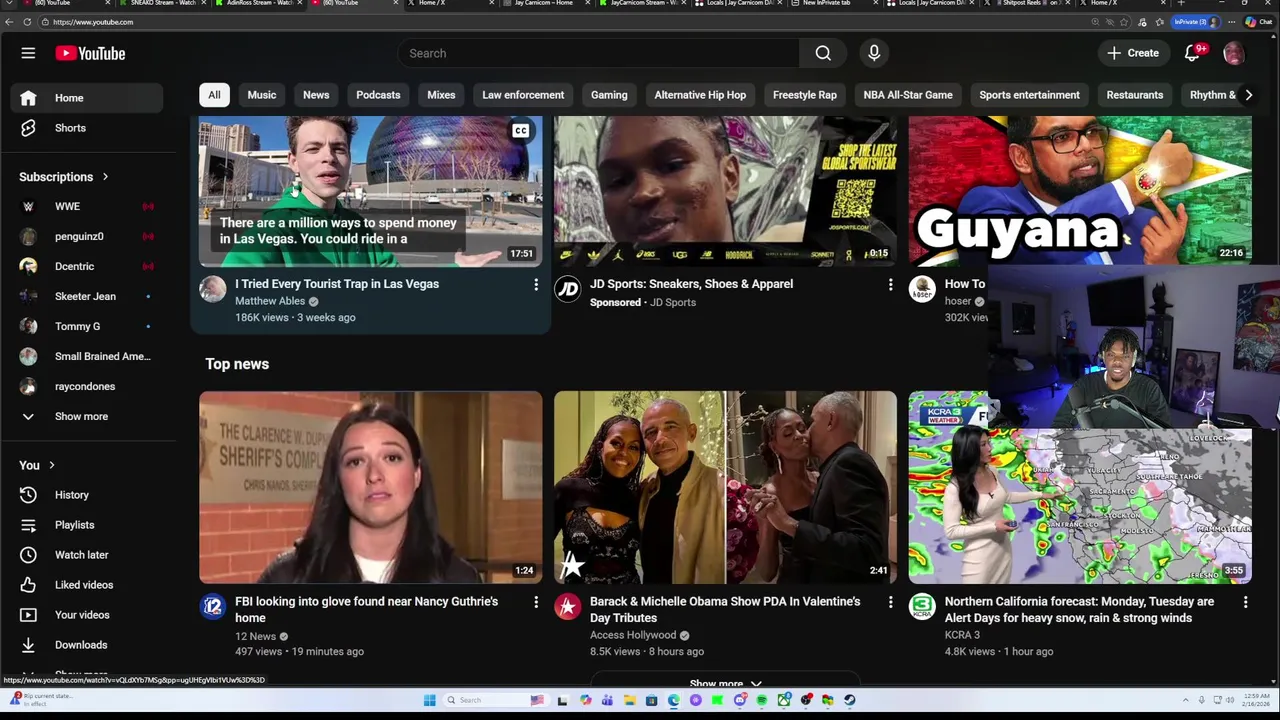Open Dcentric subscription channel
The width and height of the screenshot is (1280, 720).
(87, 267)
